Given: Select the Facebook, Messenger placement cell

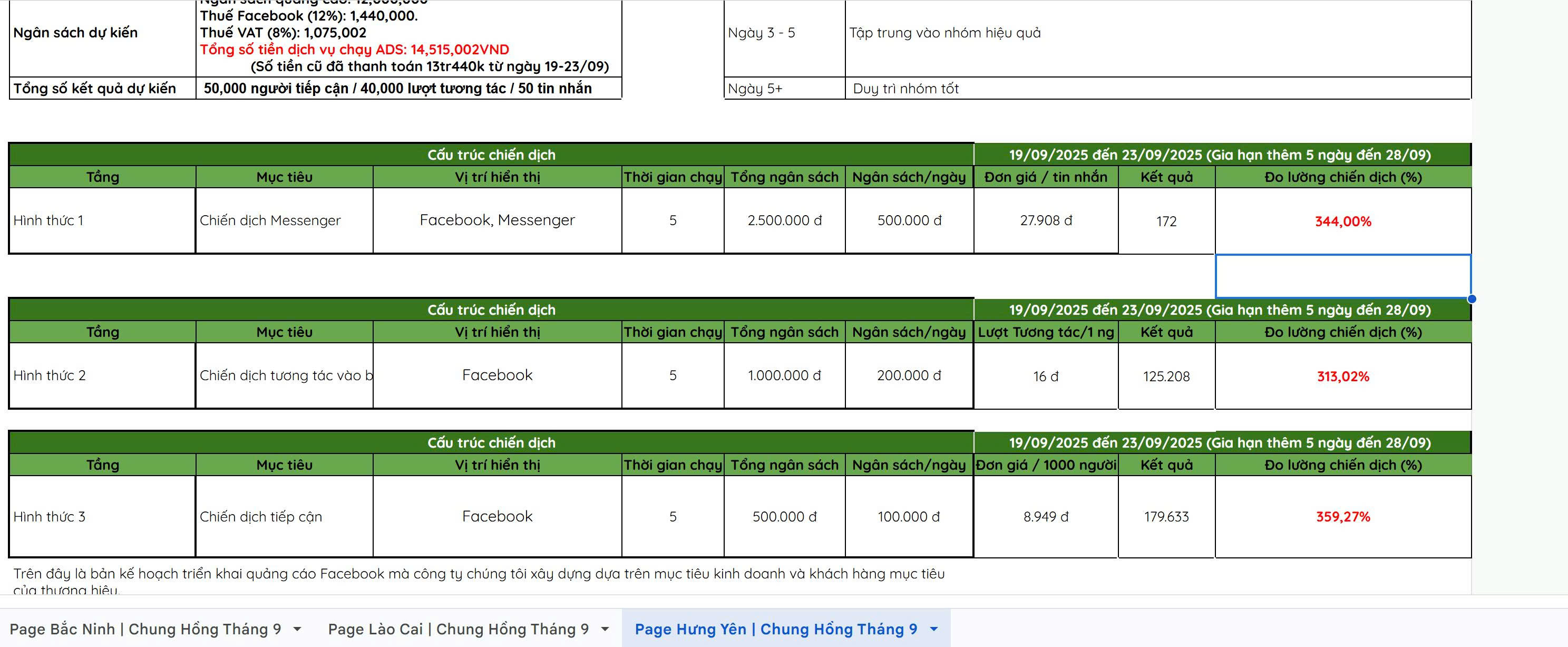Looking at the screenshot, I should pyautogui.click(x=496, y=220).
